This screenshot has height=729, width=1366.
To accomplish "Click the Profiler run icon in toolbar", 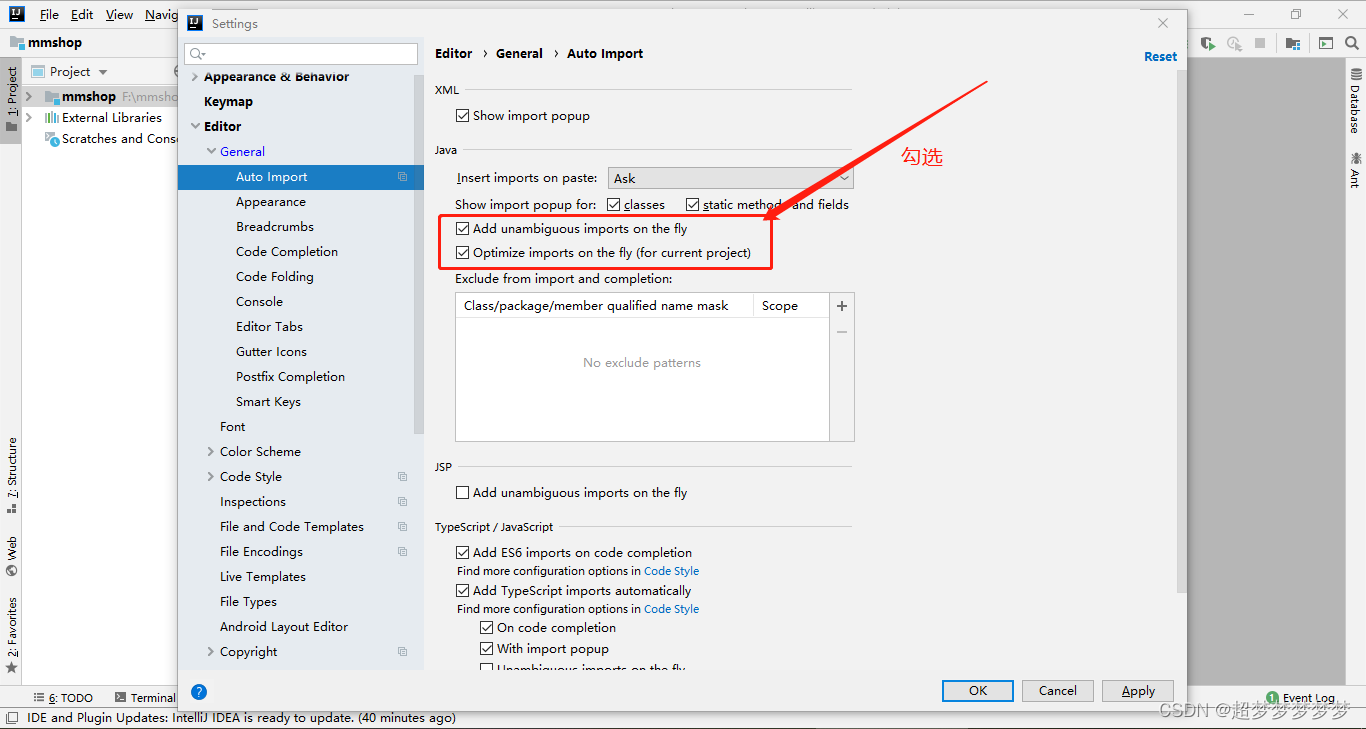I will [1235, 43].
